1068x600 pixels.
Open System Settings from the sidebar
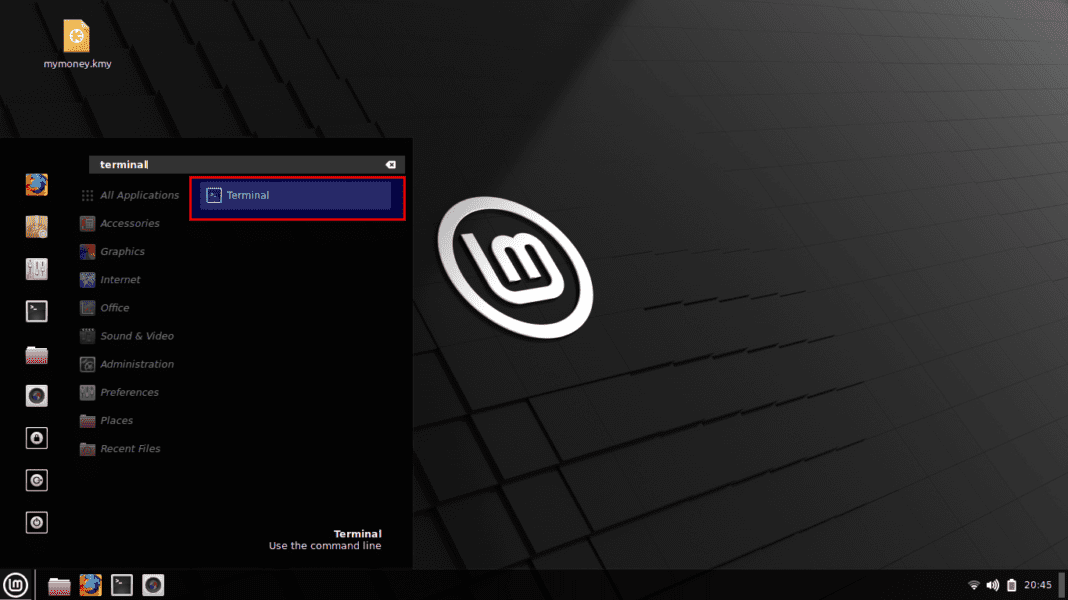coord(36,269)
